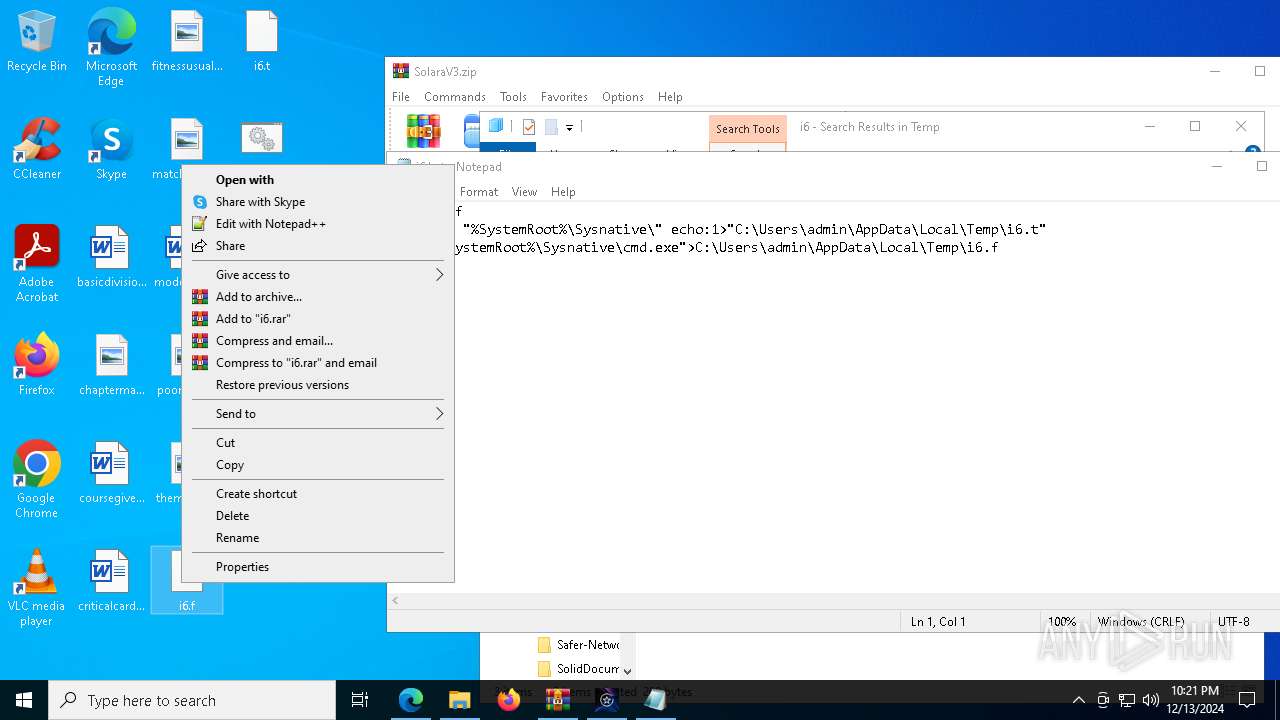Select the criticalcard Word document icon
Screen dimensions: 1280x720
point(111,582)
